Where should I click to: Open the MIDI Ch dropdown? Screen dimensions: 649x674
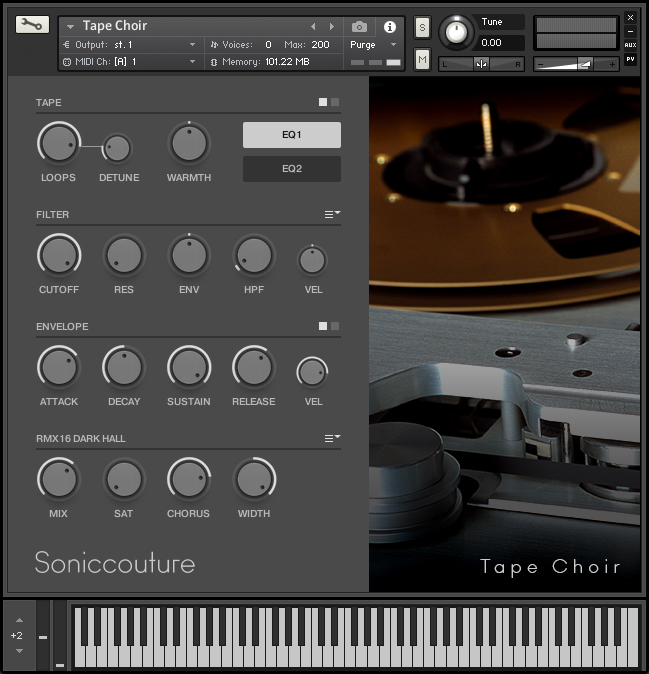[129, 62]
